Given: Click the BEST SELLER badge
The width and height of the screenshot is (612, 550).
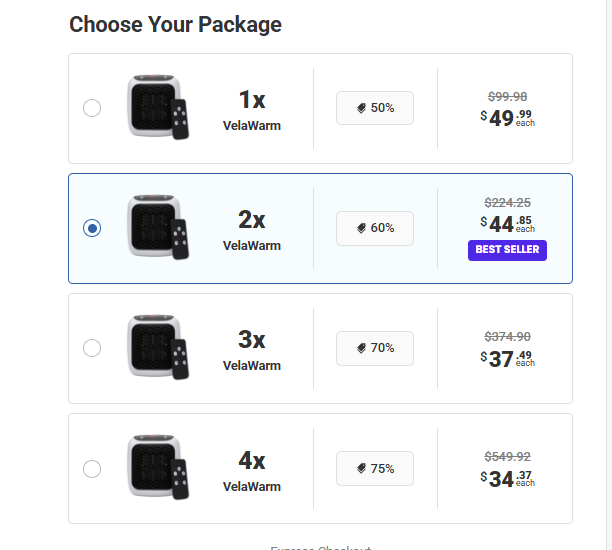Looking at the screenshot, I should (x=507, y=250).
